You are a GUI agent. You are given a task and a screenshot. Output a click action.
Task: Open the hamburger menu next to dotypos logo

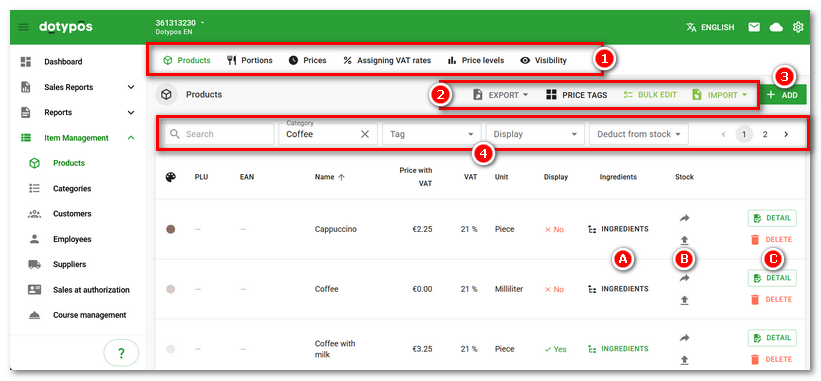[24, 27]
